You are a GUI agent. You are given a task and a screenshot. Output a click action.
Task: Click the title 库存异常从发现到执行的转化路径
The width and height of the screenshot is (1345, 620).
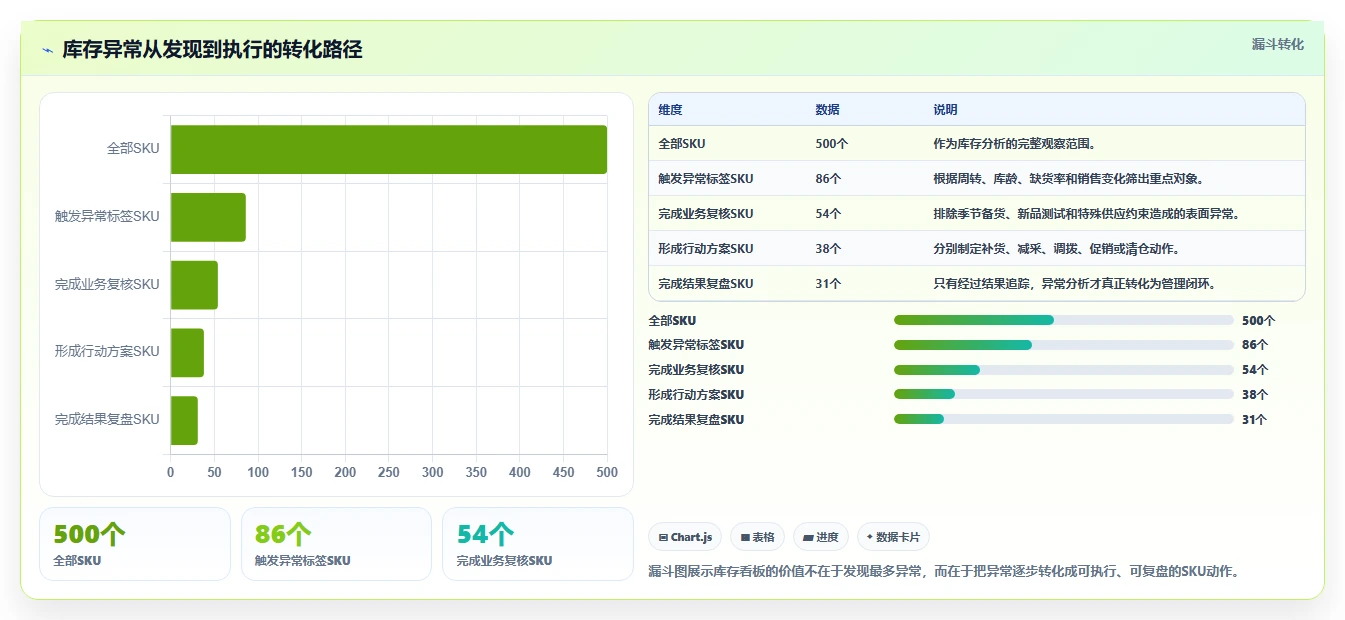(x=212, y=50)
